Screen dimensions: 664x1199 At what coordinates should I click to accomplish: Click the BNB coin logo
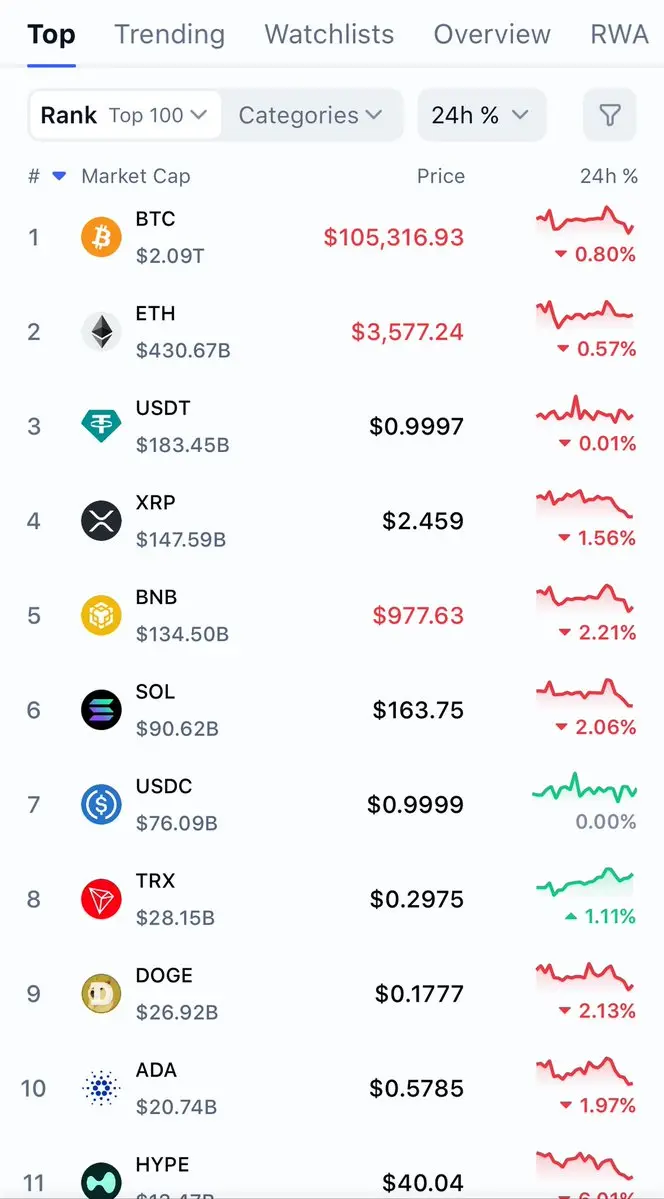click(101, 615)
